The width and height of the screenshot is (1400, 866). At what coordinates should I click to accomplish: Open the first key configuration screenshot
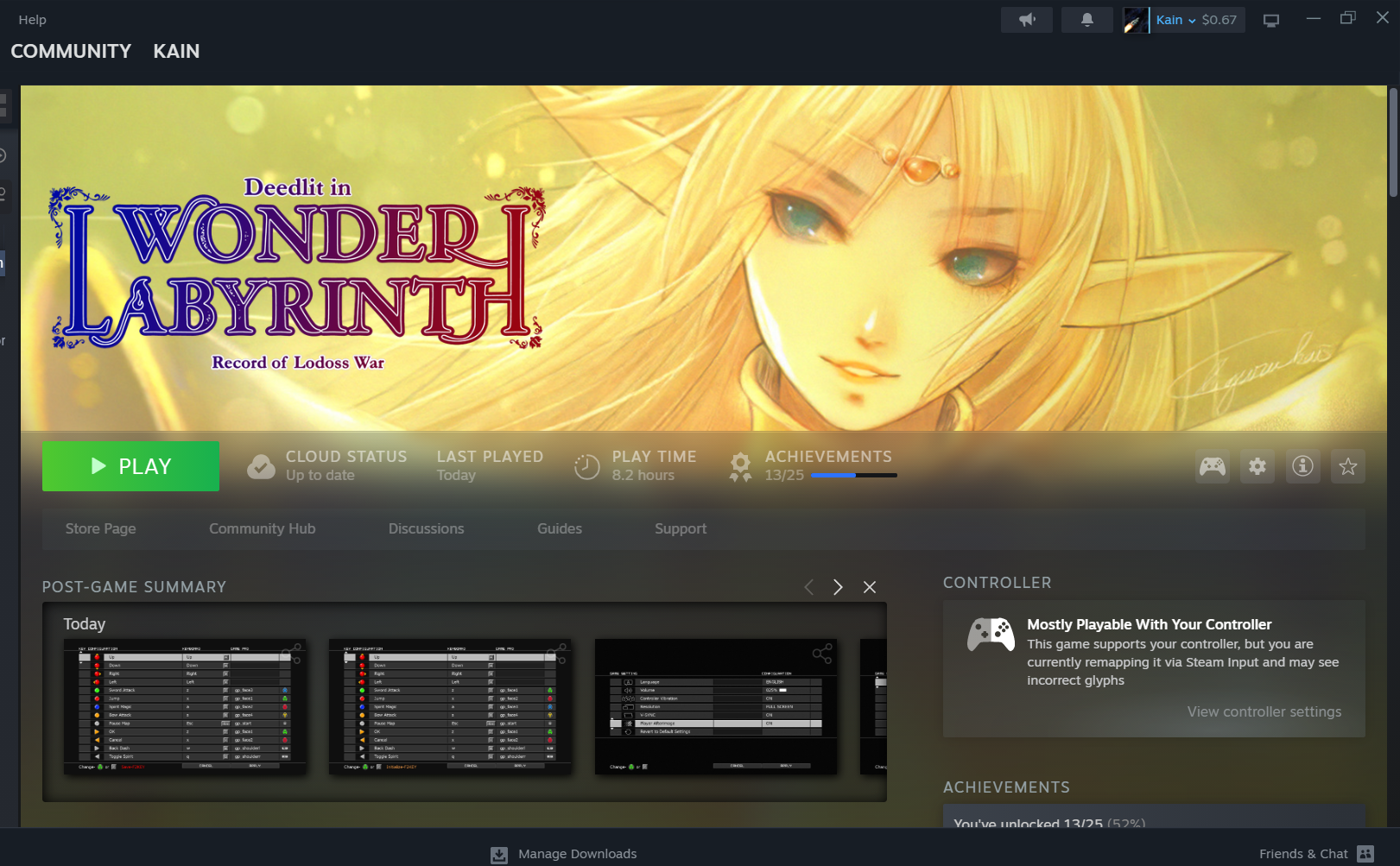pos(185,706)
